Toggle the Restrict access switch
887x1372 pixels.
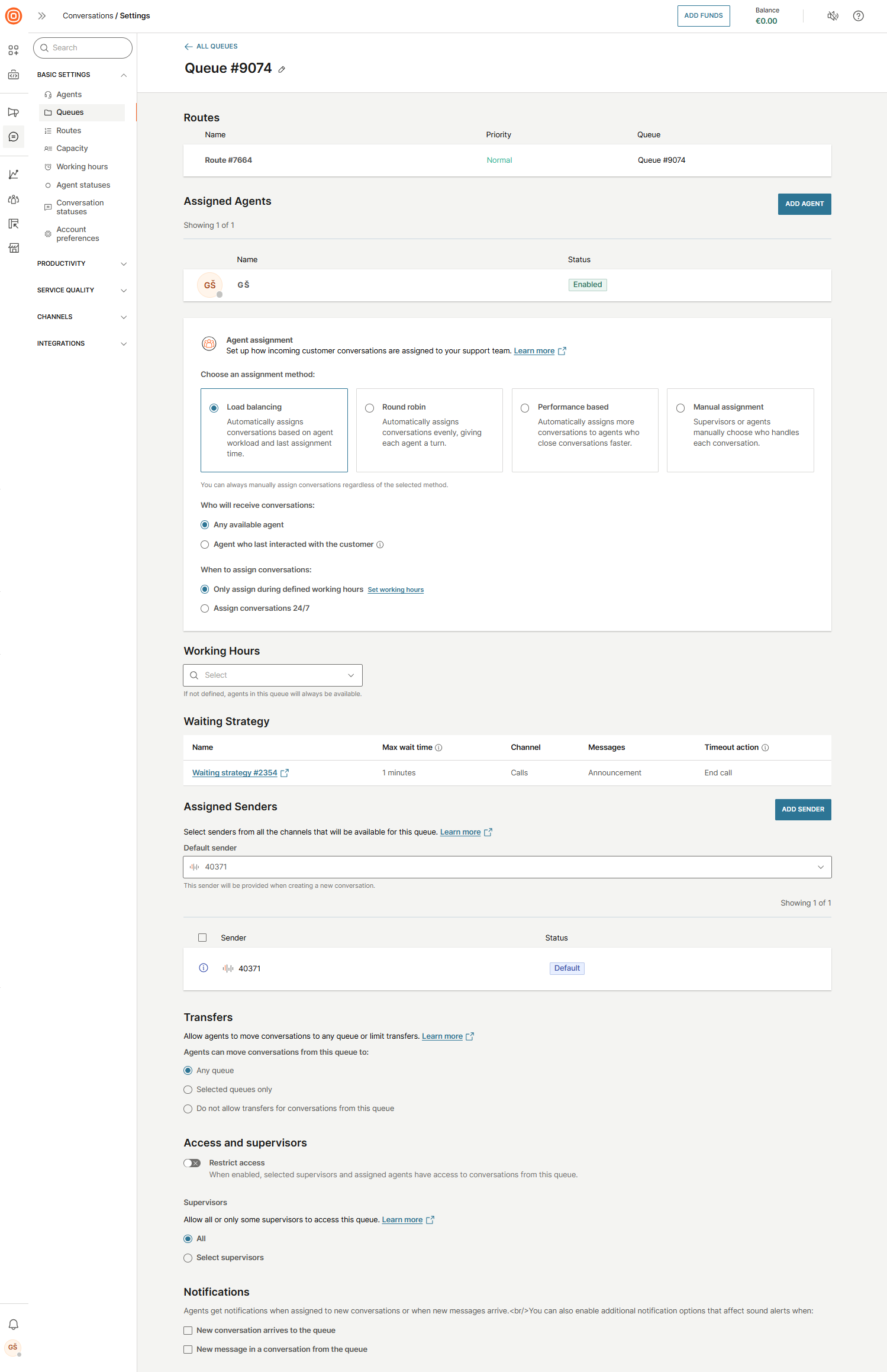click(192, 1163)
